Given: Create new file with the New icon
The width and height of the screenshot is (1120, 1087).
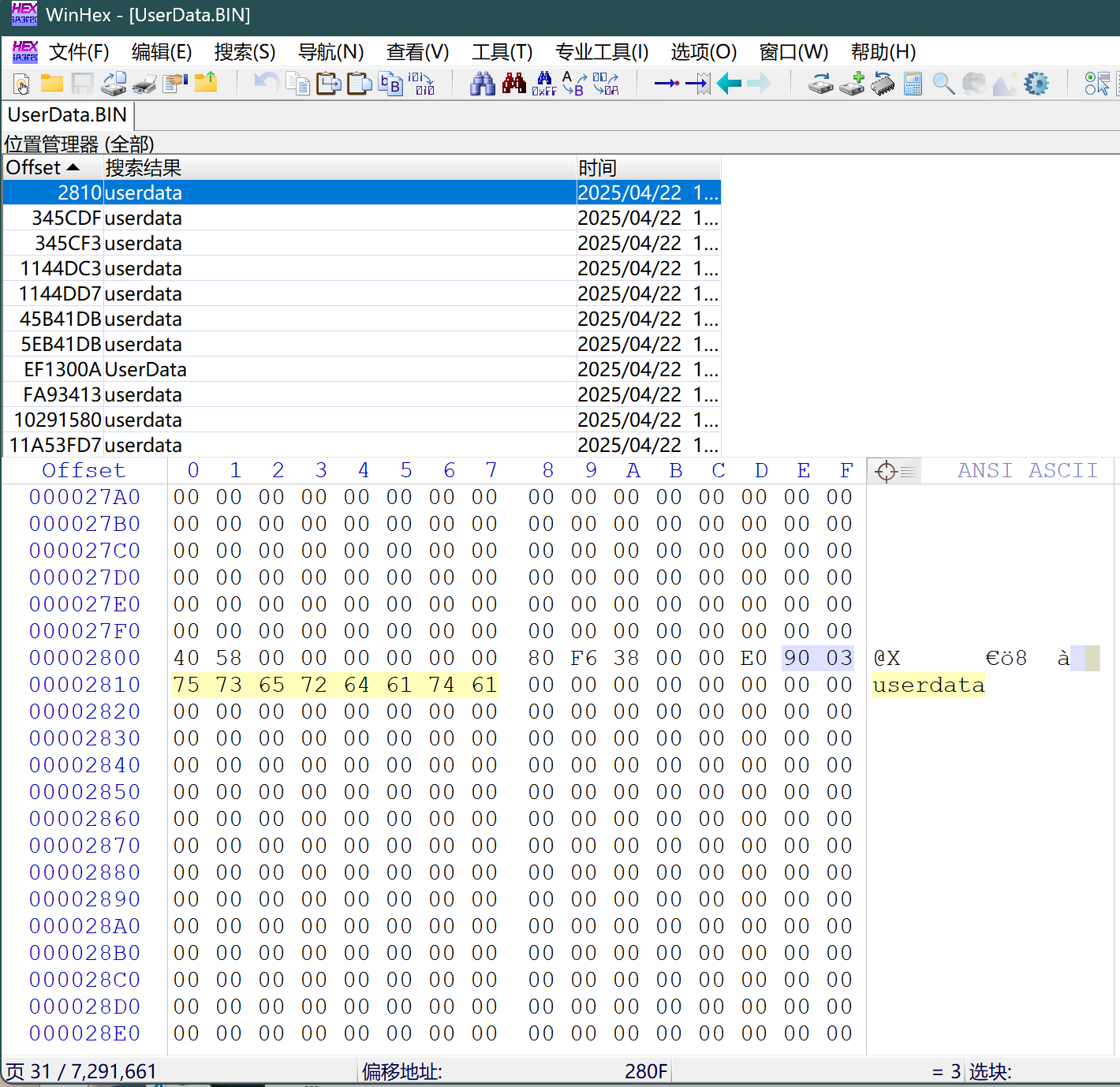Looking at the screenshot, I should pyautogui.click(x=21, y=84).
